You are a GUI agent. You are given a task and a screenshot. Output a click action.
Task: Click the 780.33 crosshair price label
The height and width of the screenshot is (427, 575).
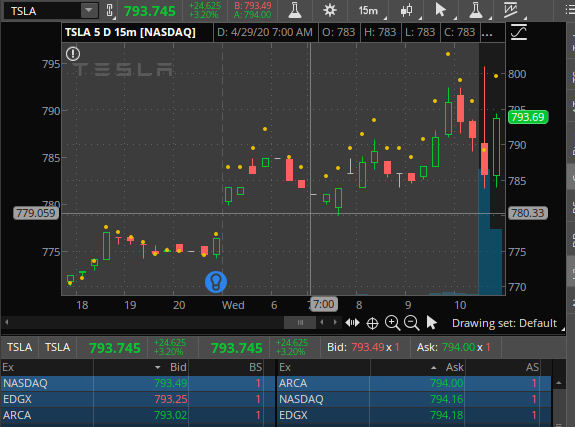coord(528,213)
